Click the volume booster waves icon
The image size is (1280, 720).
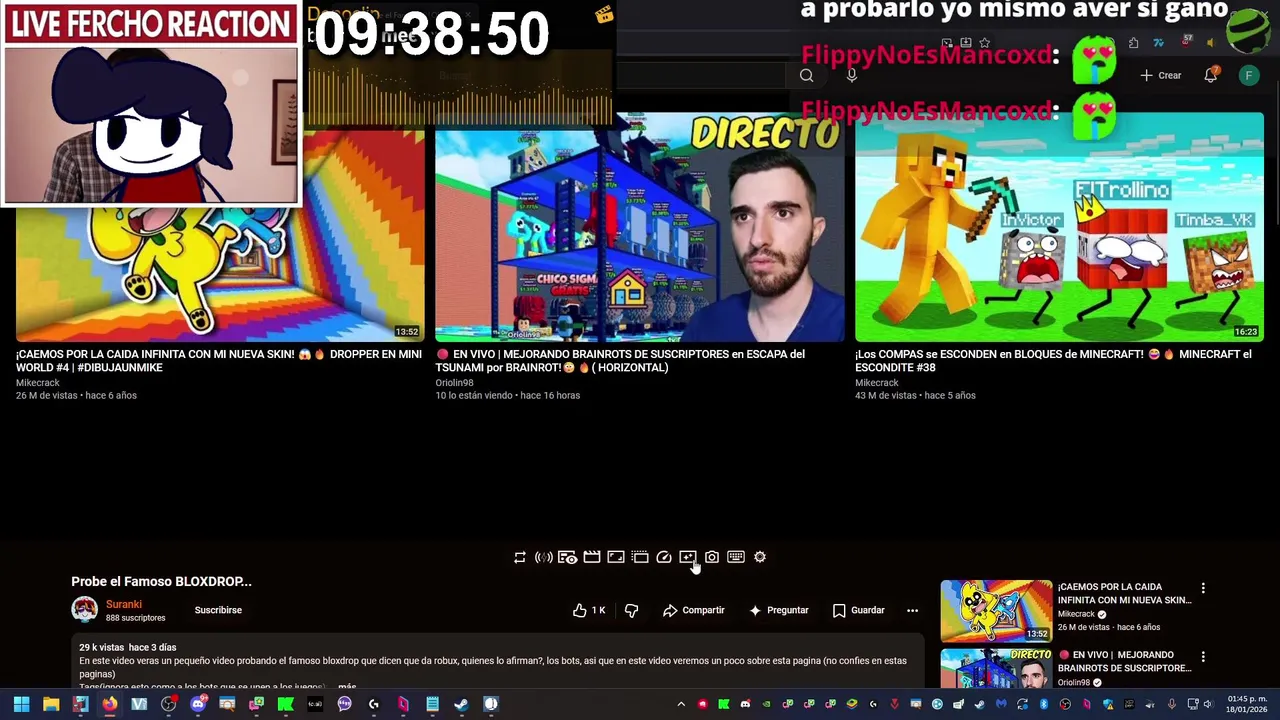click(544, 557)
